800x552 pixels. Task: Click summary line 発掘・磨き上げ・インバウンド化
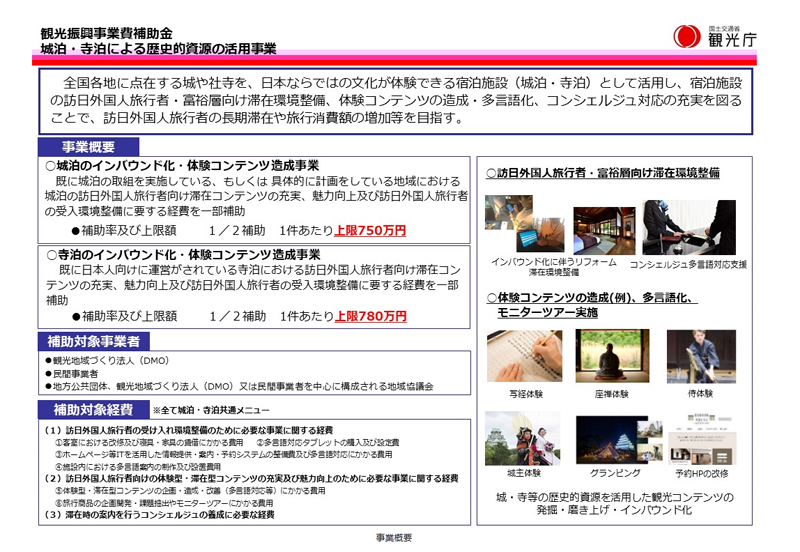click(614, 510)
